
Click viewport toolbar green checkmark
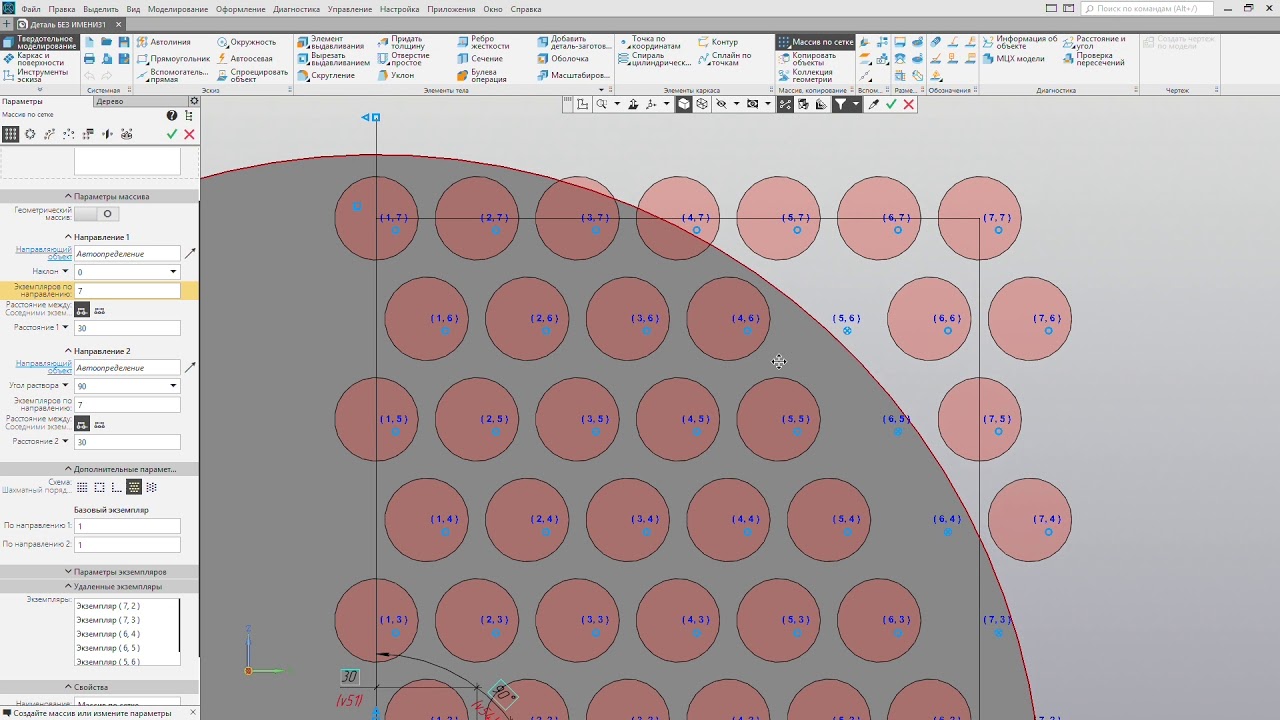click(x=891, y=104)
